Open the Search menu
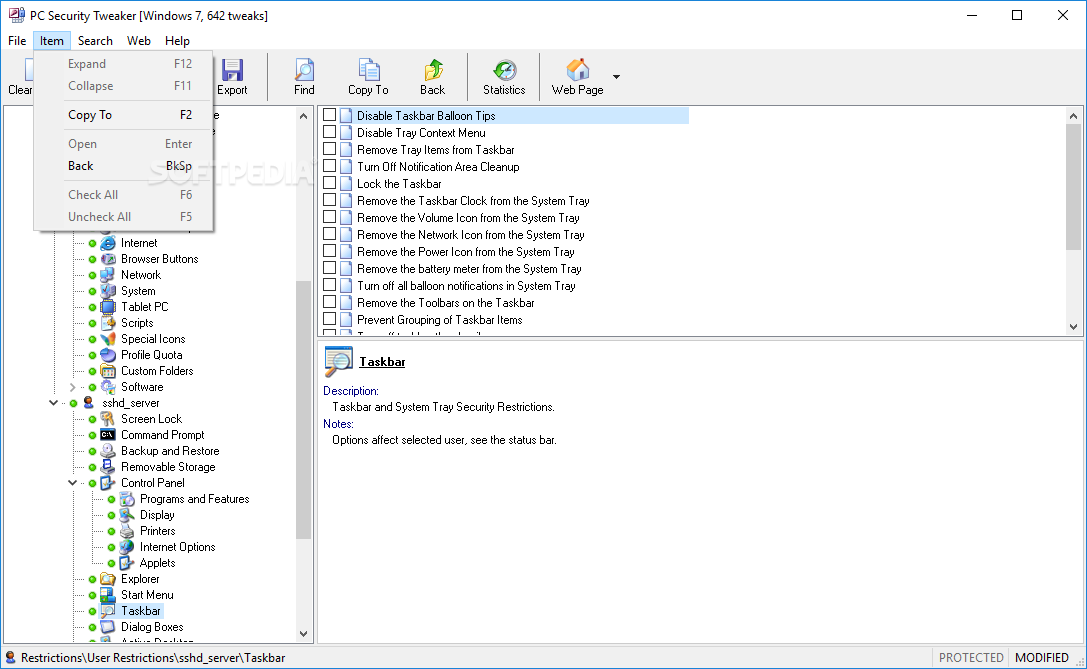Viewport: 1087px width, 669px height. coord(95,41)
